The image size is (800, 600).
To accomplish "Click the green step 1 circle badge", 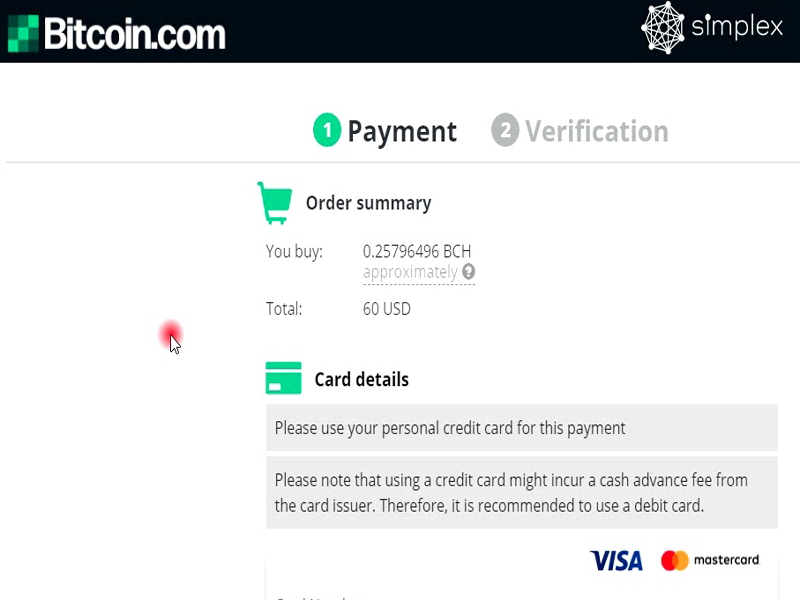I will tap(327, 131).
